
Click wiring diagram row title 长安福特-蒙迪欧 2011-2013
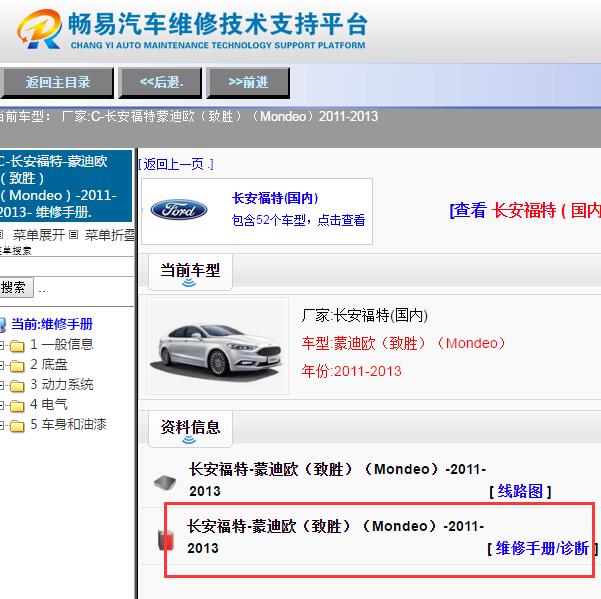[x=337, y=480]
